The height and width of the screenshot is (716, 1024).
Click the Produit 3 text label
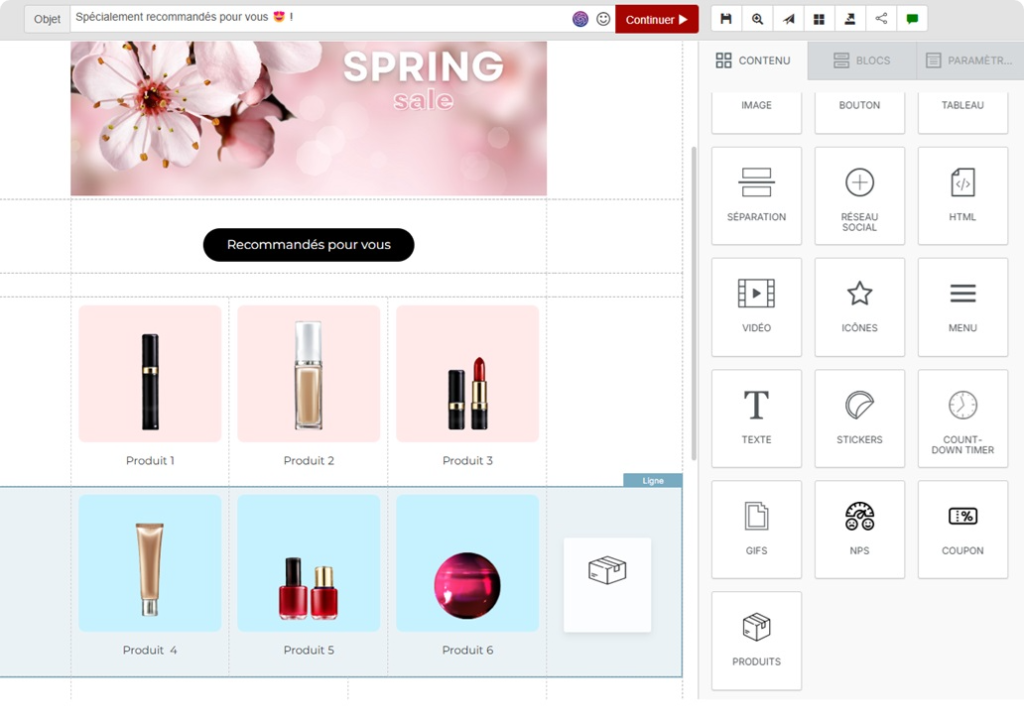point(467,461)
